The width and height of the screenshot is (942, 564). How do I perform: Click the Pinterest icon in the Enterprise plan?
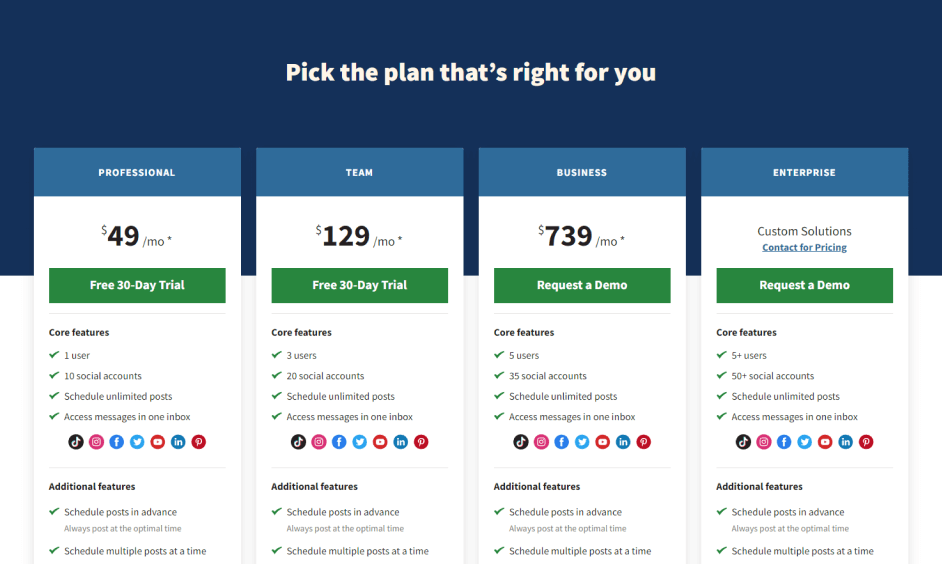tap(866, 442)
